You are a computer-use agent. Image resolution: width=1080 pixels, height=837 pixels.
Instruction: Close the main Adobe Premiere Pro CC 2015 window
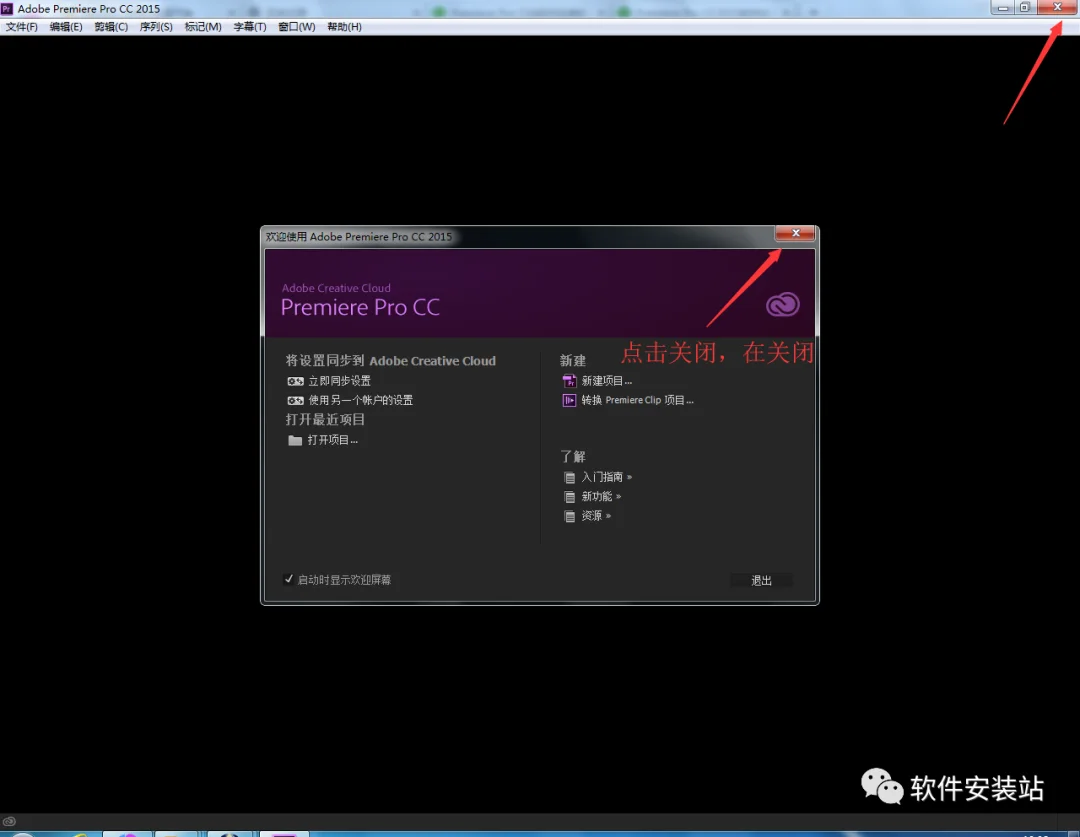click(x=1057, y=8)
